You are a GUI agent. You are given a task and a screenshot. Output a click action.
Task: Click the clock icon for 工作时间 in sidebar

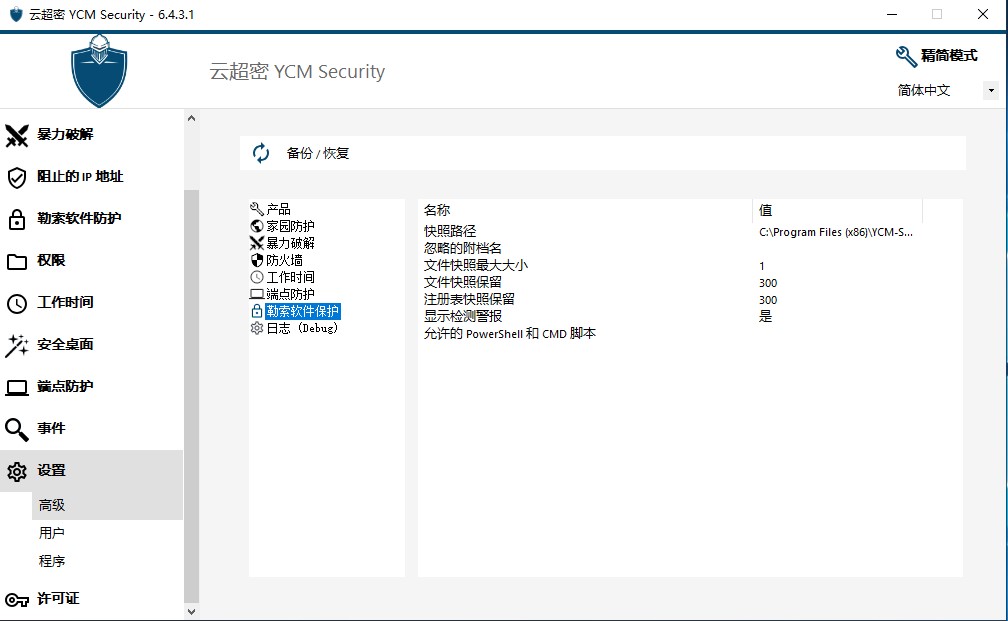pyautogui.click(x=17, y=303)
